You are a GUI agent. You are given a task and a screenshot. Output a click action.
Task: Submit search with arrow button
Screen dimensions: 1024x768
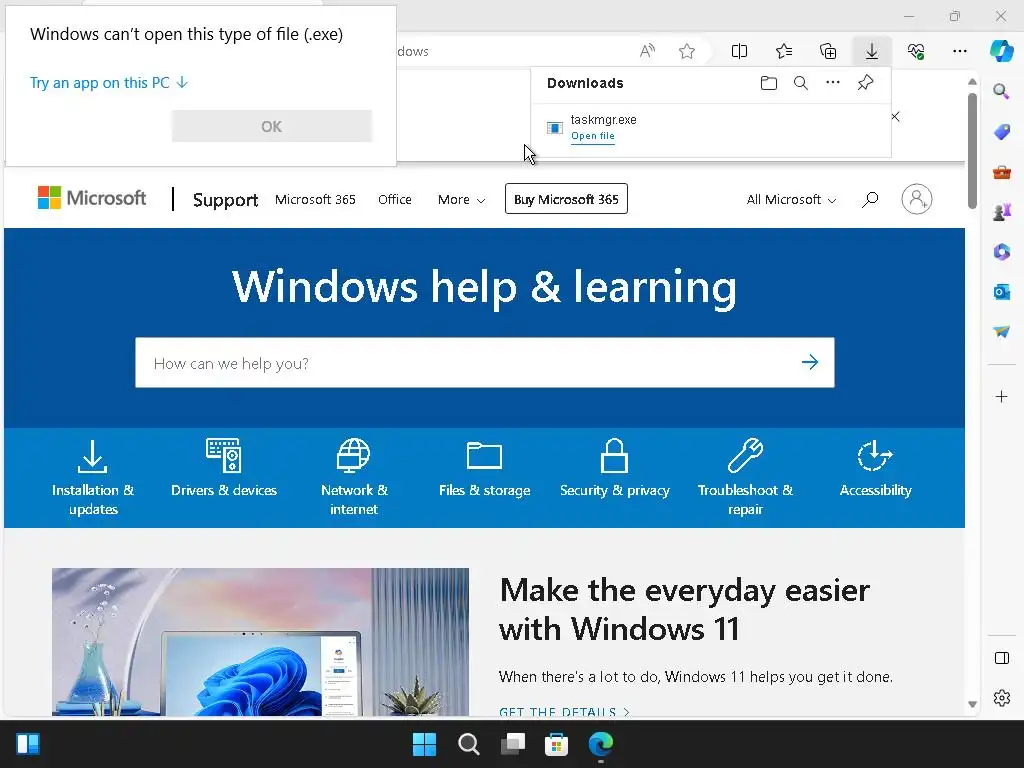pos(810,362)
